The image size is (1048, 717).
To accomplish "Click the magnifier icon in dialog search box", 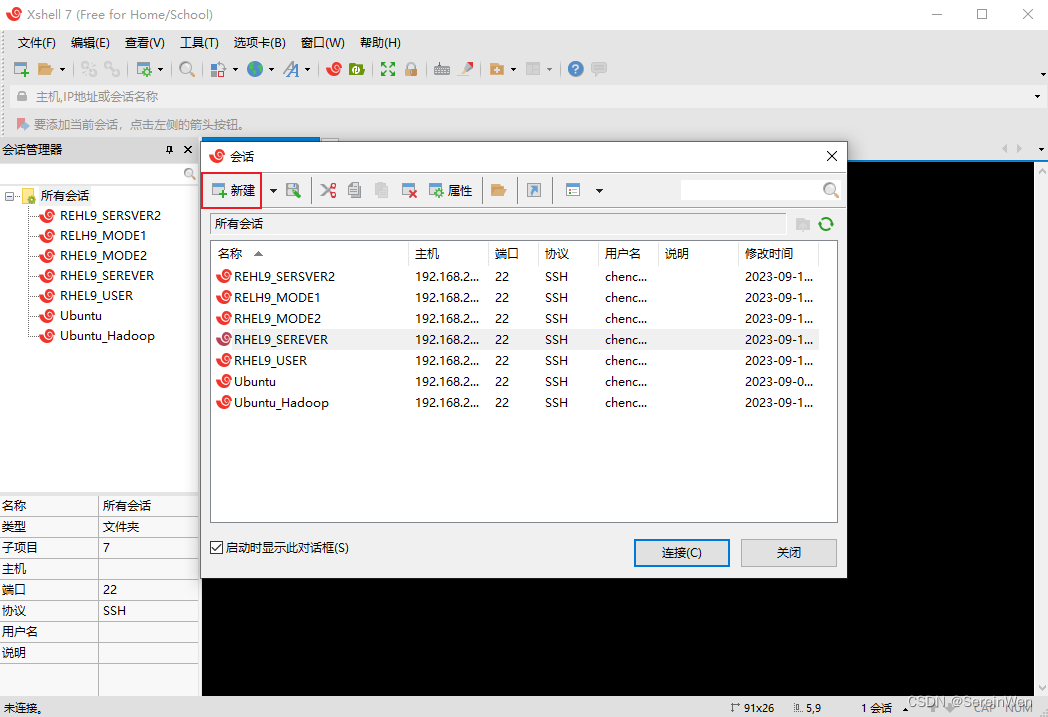I will click(x=830, y=190).
